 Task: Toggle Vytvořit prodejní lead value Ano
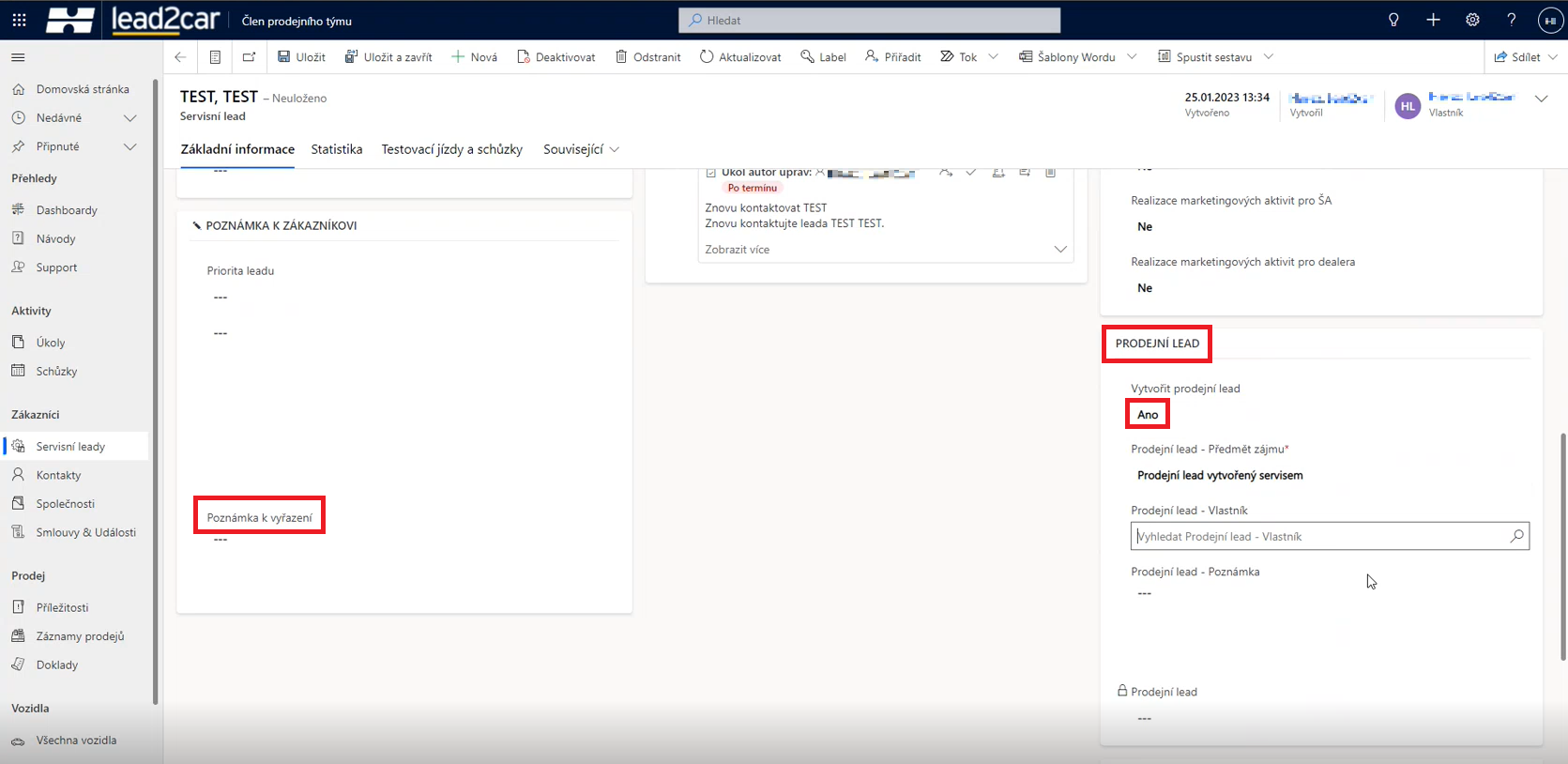[x=1148, y=415]
